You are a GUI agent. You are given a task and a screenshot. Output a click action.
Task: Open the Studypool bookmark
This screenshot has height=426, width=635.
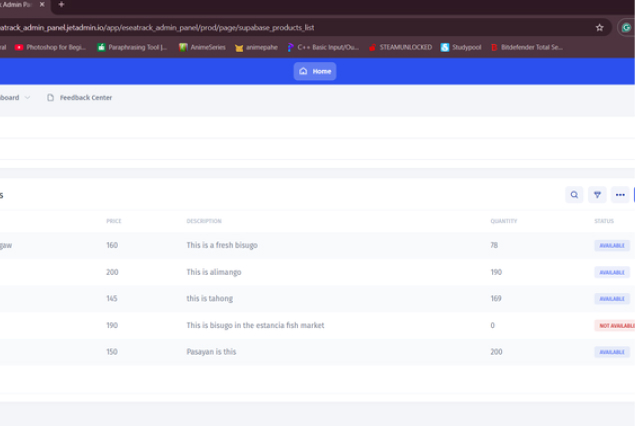coord(461,47)
